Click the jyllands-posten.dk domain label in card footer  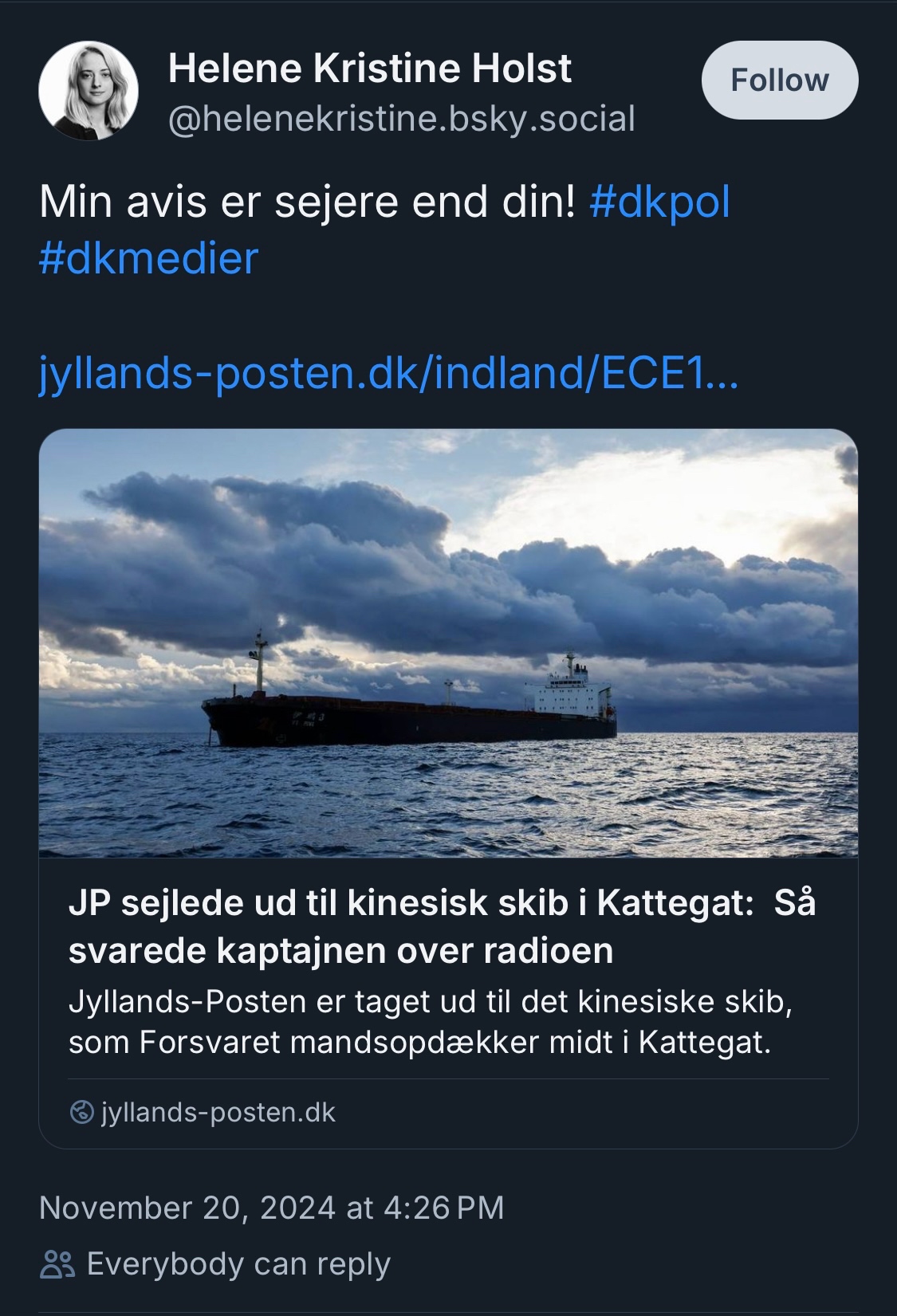[218, 1112]
